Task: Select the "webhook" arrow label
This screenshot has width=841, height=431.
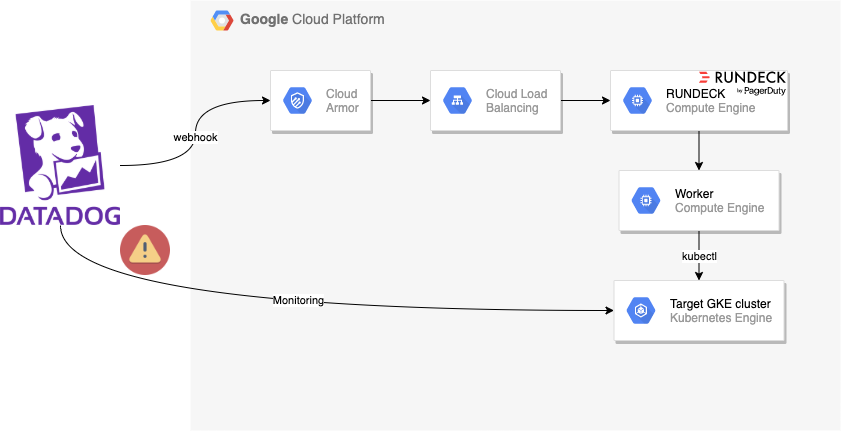Action: [195, 138]
